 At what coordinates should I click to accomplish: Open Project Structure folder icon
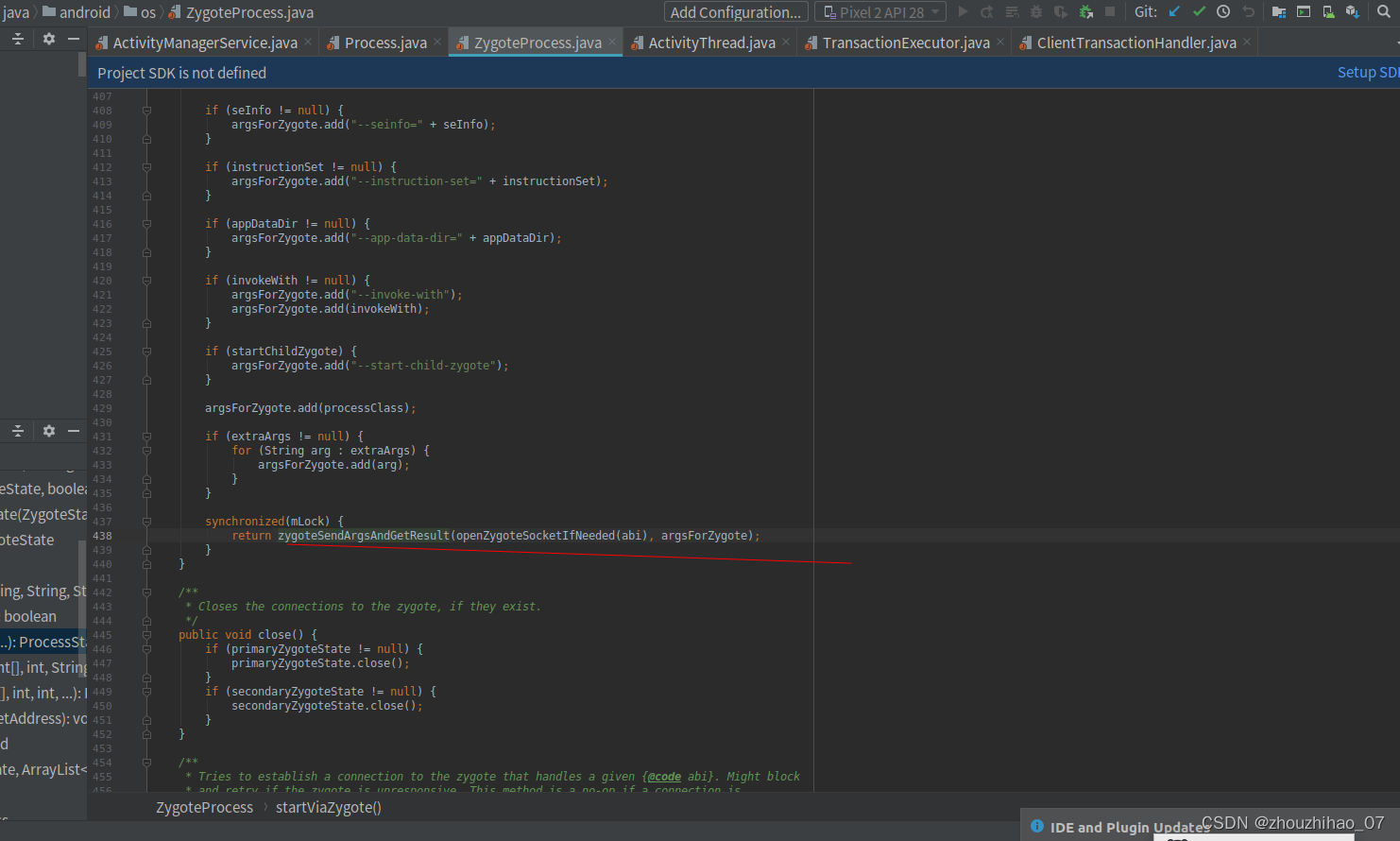1279,11
